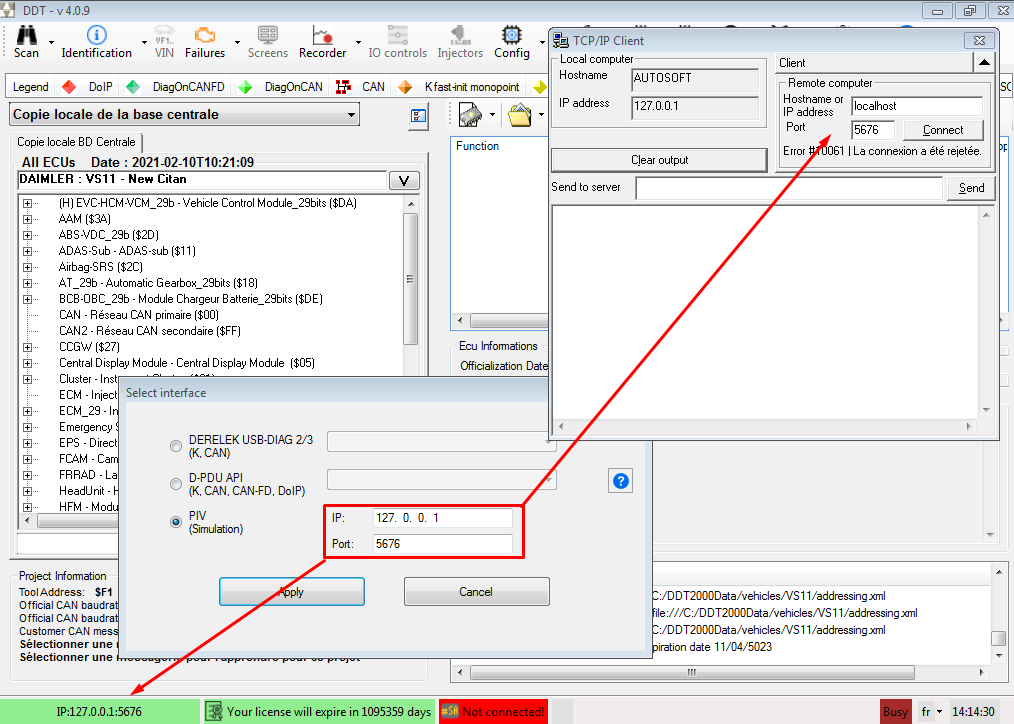1014x724 pixels.
Task: Open the Config chip icon
Action: point(512,36)
